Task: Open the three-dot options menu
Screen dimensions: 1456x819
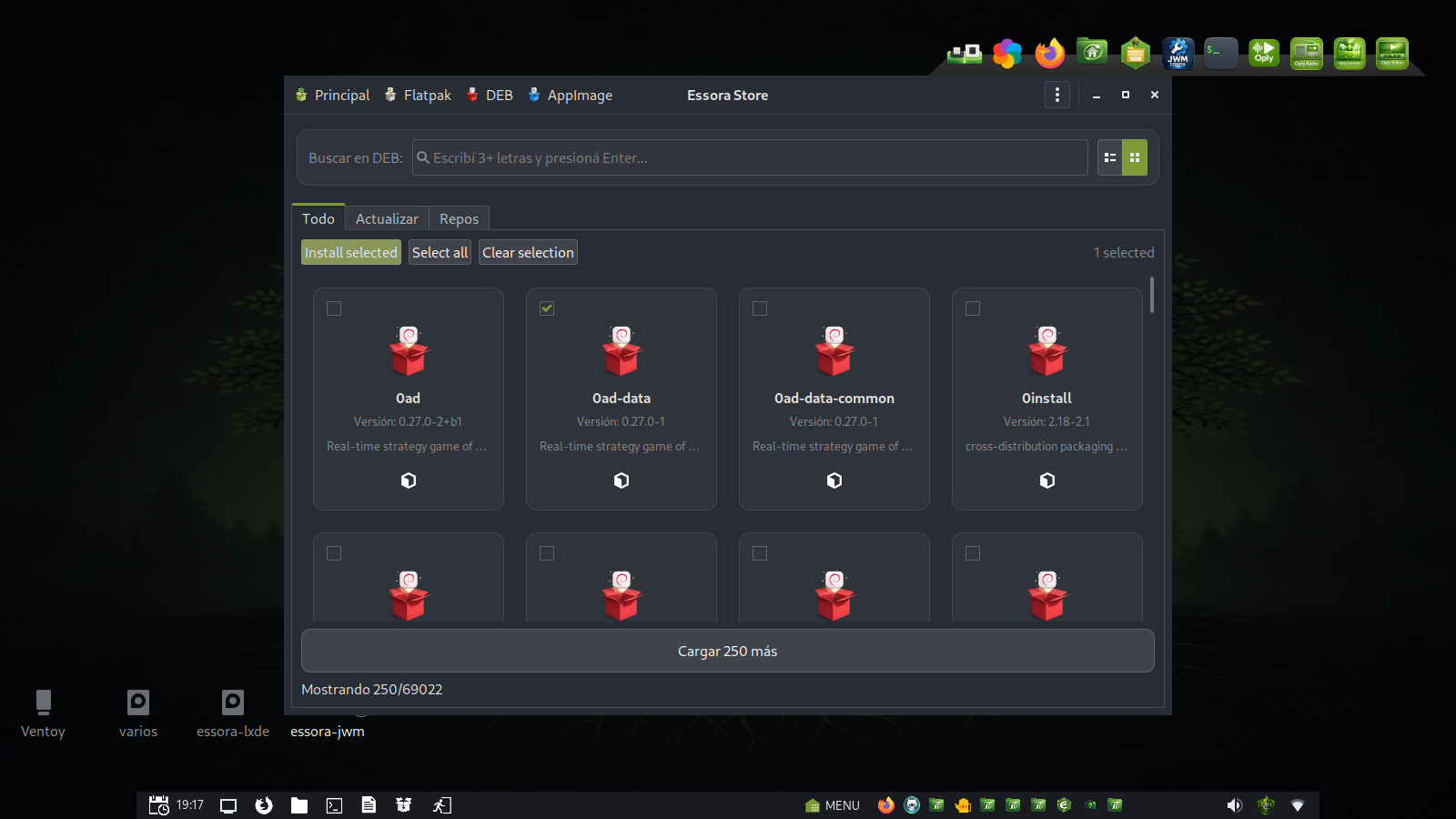Action: pyautogui.click(x=1057, y=95)
